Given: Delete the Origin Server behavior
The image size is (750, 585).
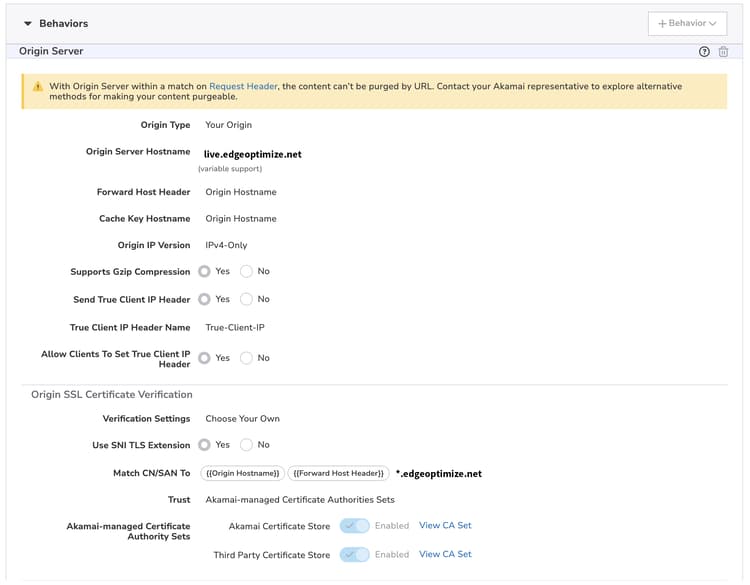Looking at the screenshot, I should [723, 52].
